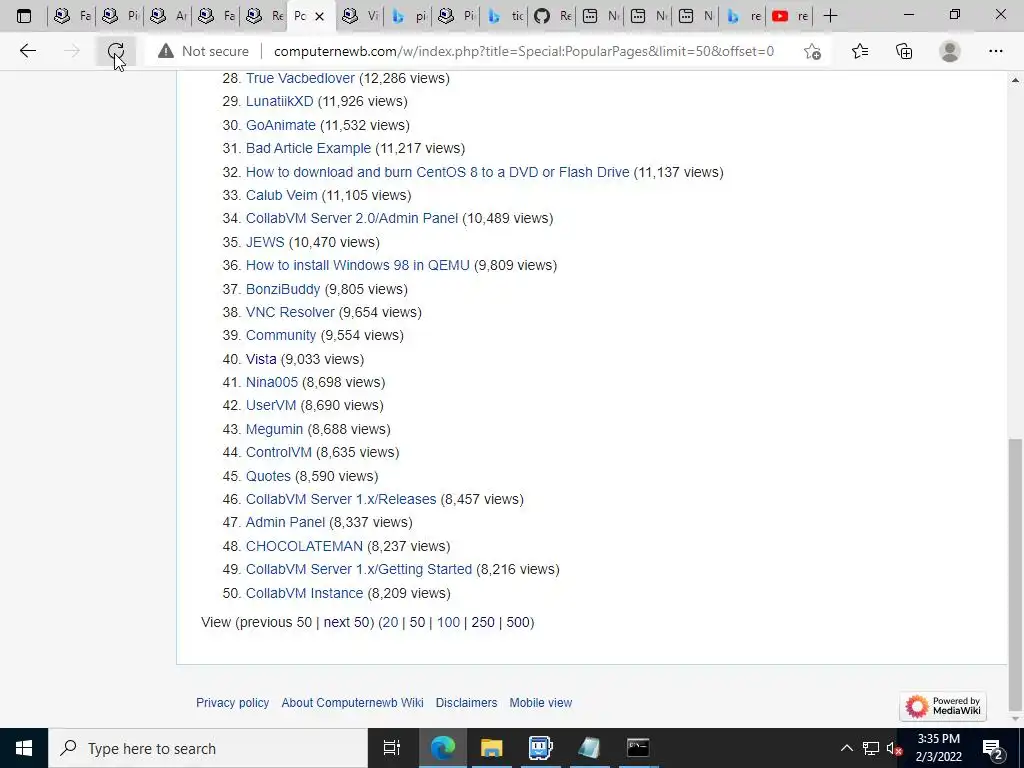Image resolution: width=1024 pixels, height=768 pixels.
Task: Switch to the YouTube tab
Action: pyautogui.click(x=790, y=16)
